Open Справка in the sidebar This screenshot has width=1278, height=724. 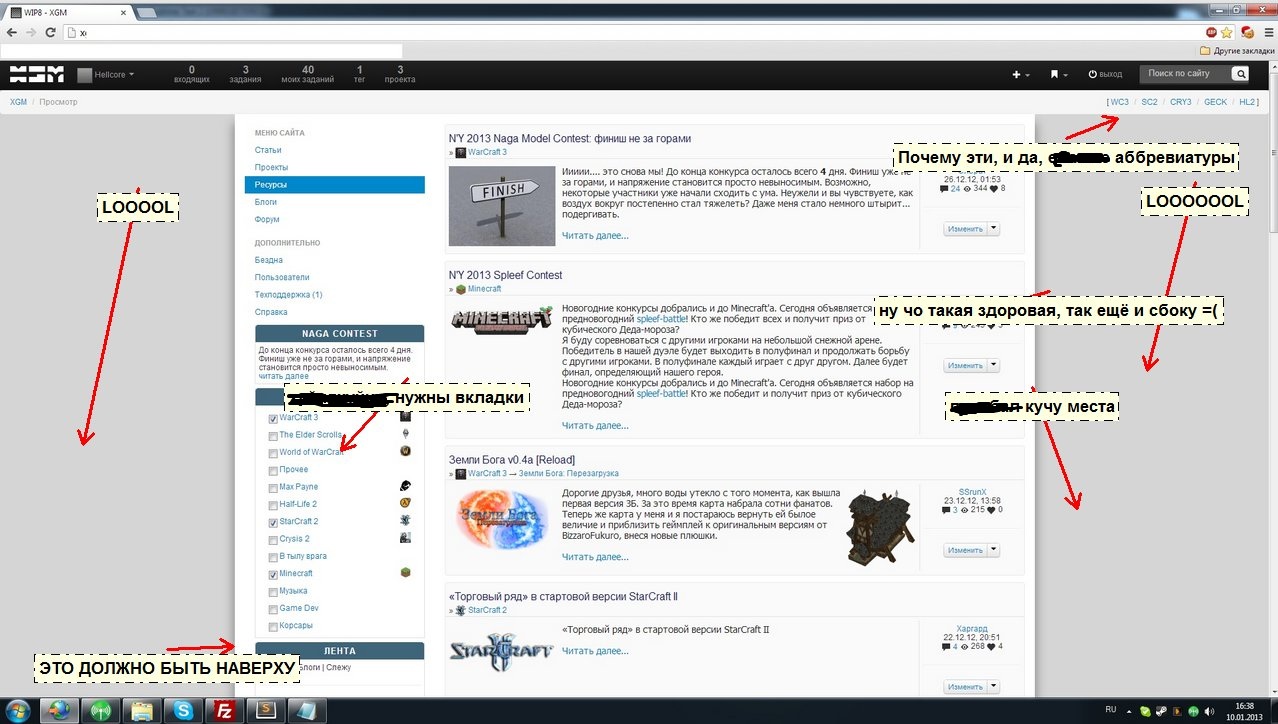click(270, 312)
